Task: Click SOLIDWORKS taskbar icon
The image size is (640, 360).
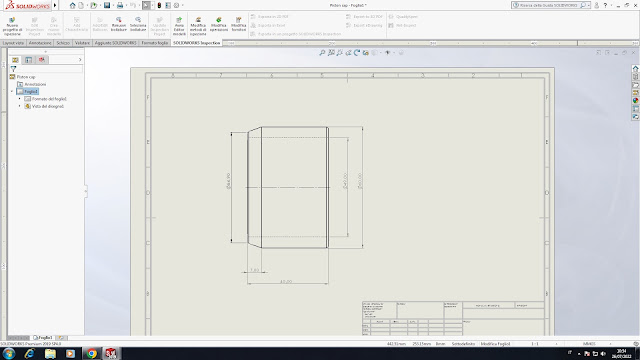Action: click(x=111, y=353)
